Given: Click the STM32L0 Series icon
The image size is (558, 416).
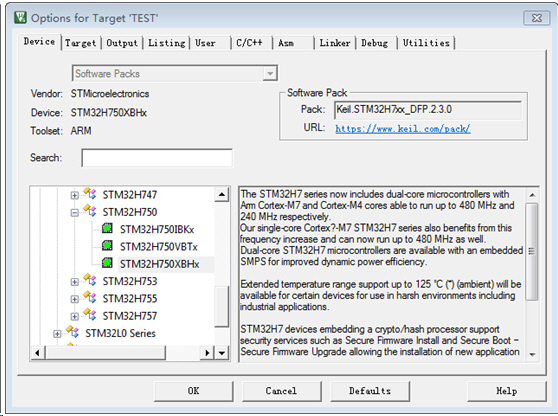Looking at the screenshot, I should [73, 332].
